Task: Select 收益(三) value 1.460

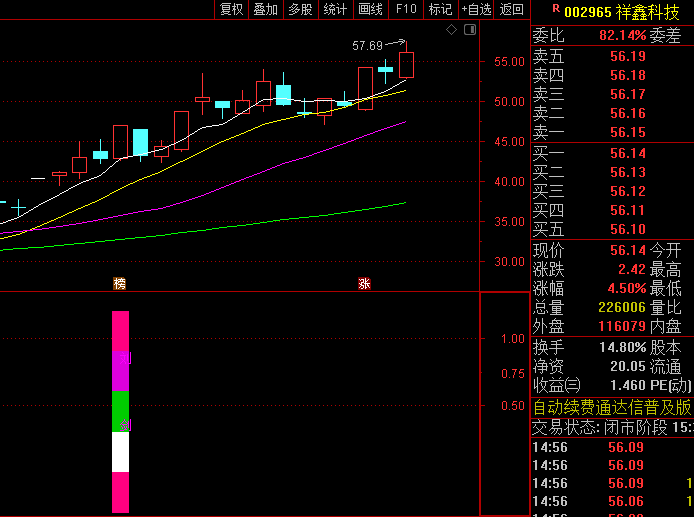Action: pos(628,385)
